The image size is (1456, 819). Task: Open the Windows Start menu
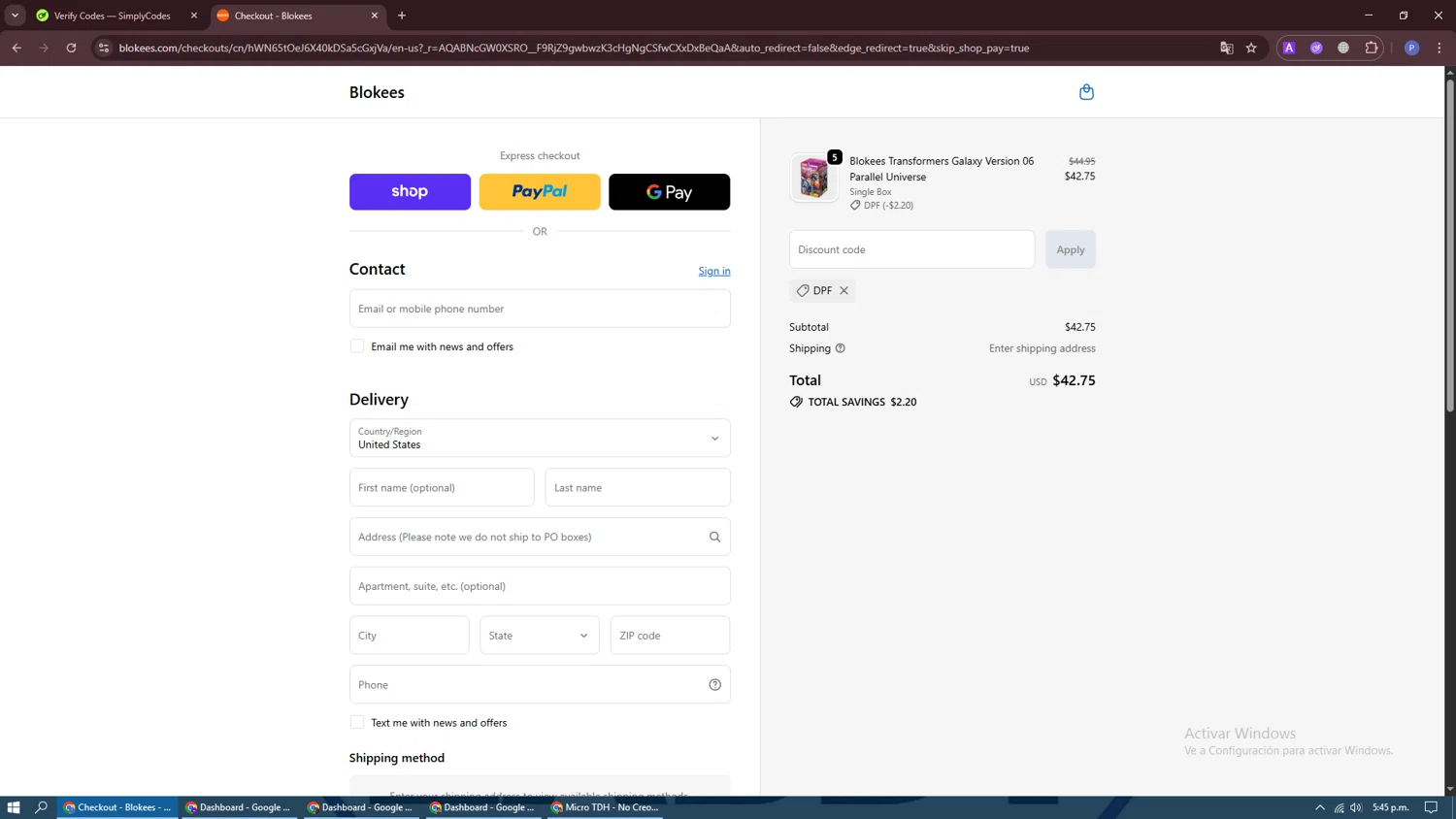click(14, 807)
